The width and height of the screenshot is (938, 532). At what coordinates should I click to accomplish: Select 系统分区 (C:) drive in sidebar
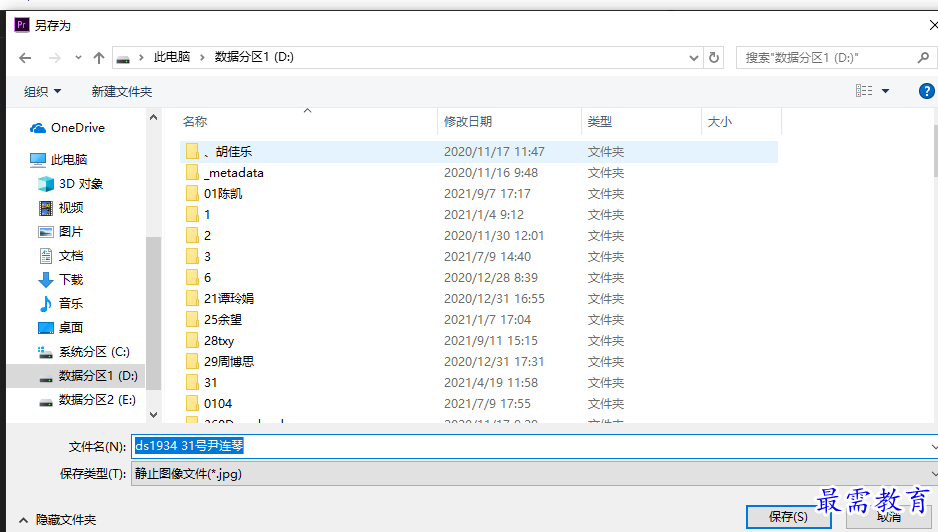point(84,351)
